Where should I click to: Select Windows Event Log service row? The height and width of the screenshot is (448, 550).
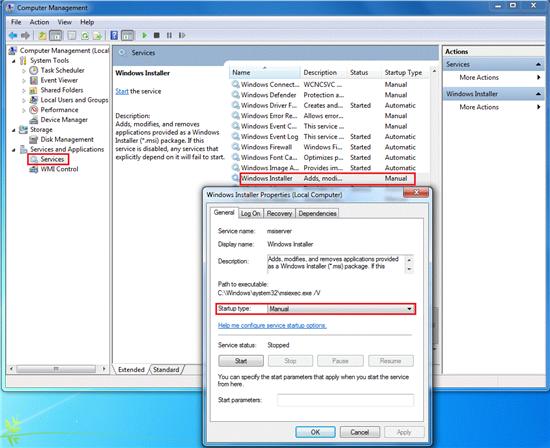(329, 136)
